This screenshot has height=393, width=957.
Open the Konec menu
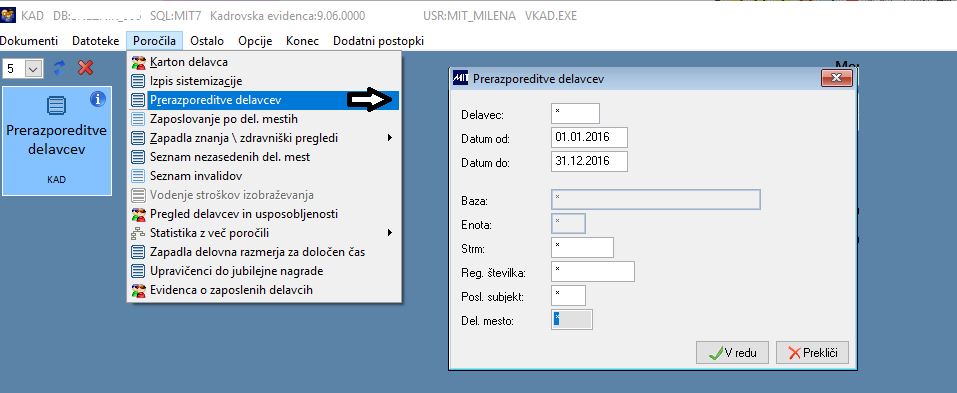coord(302,41)
